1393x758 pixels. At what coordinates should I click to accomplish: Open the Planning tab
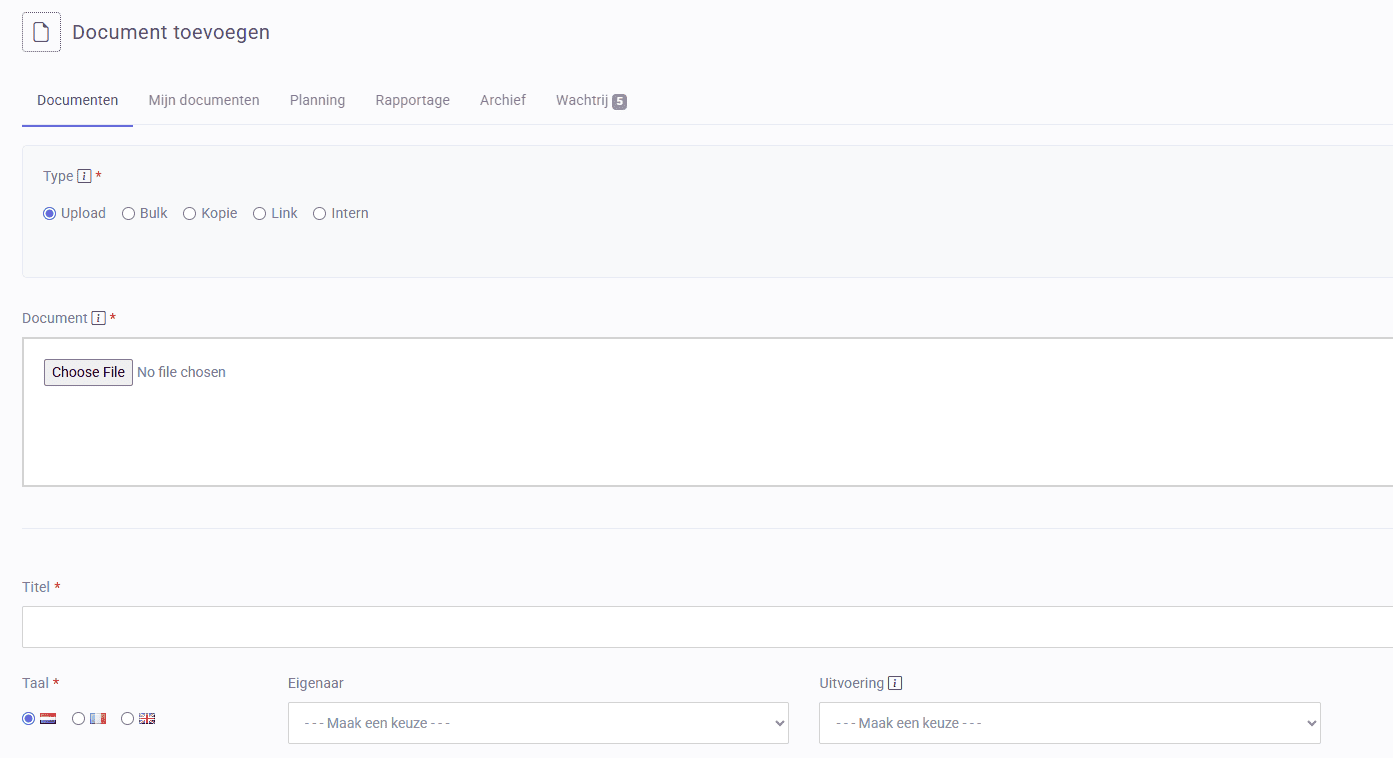[317, 100]
